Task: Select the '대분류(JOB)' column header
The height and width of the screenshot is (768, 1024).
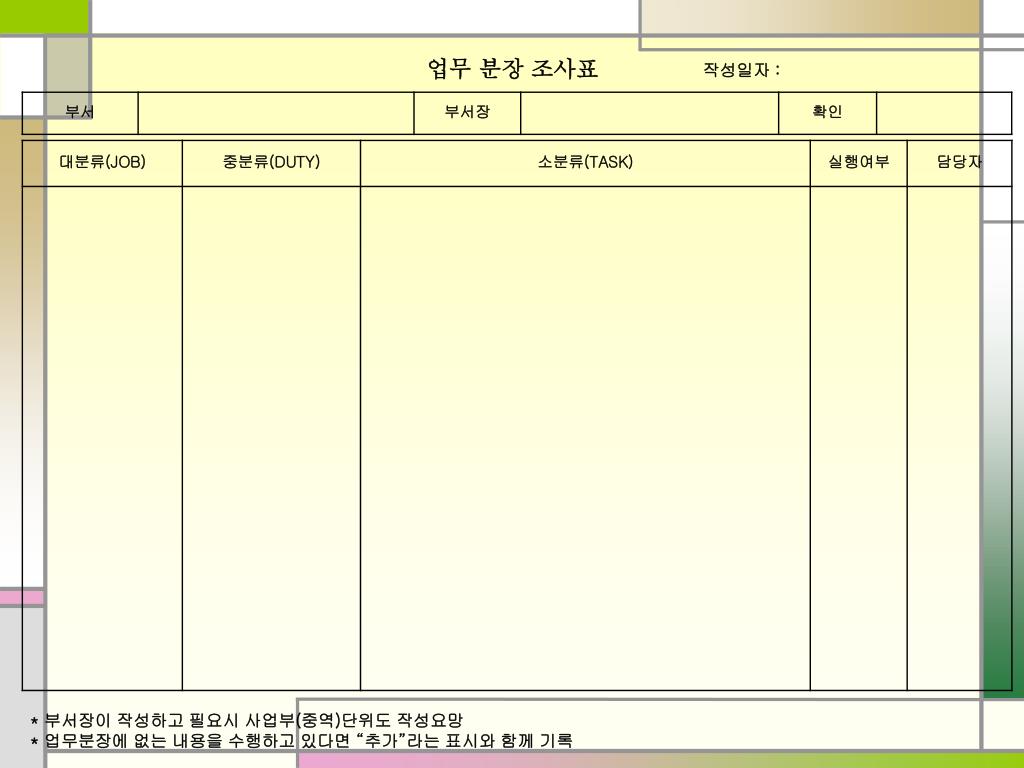Action: coord(103,163)
